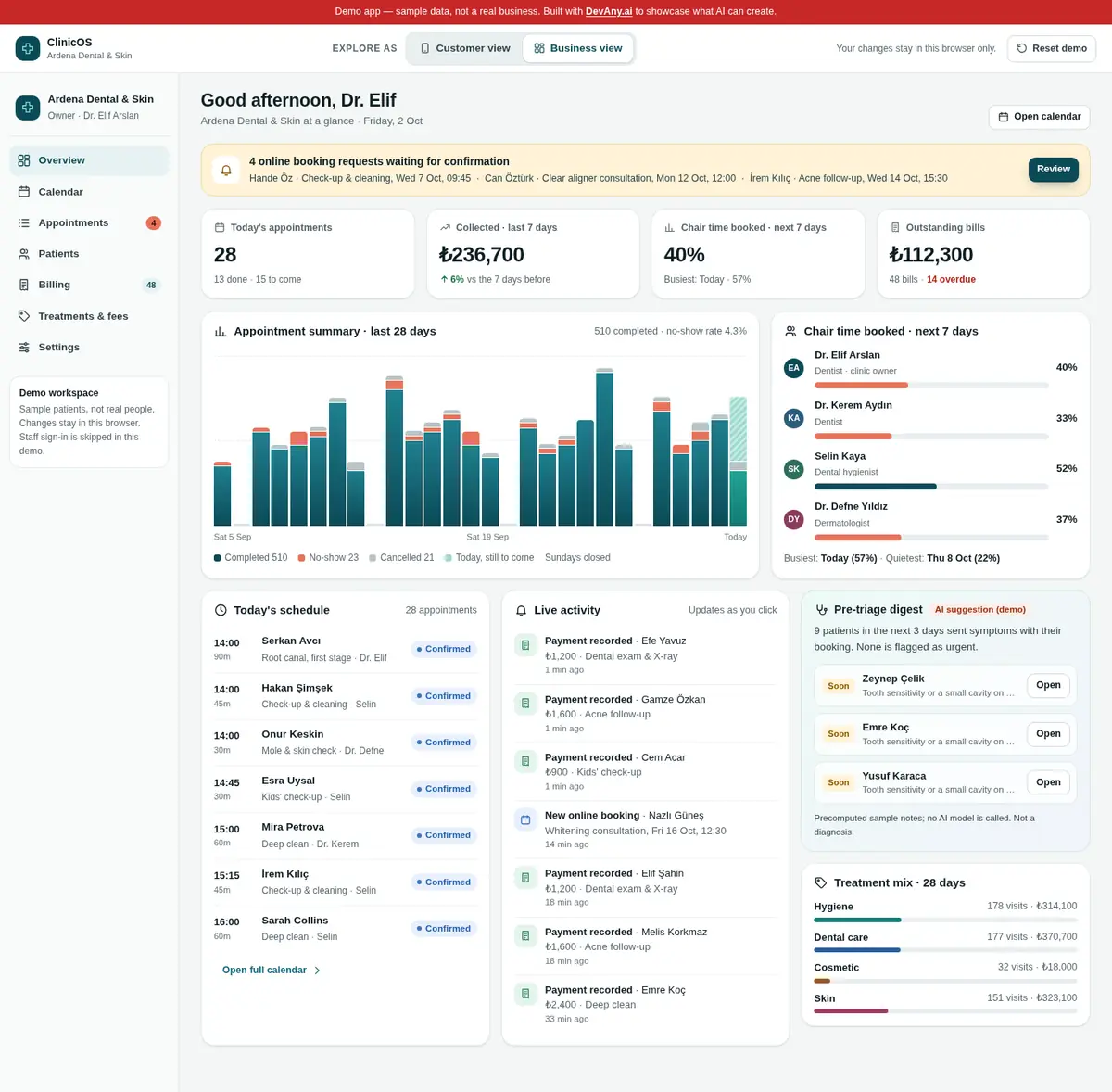
Task: Switch to Business view
Action: [578, 48]
